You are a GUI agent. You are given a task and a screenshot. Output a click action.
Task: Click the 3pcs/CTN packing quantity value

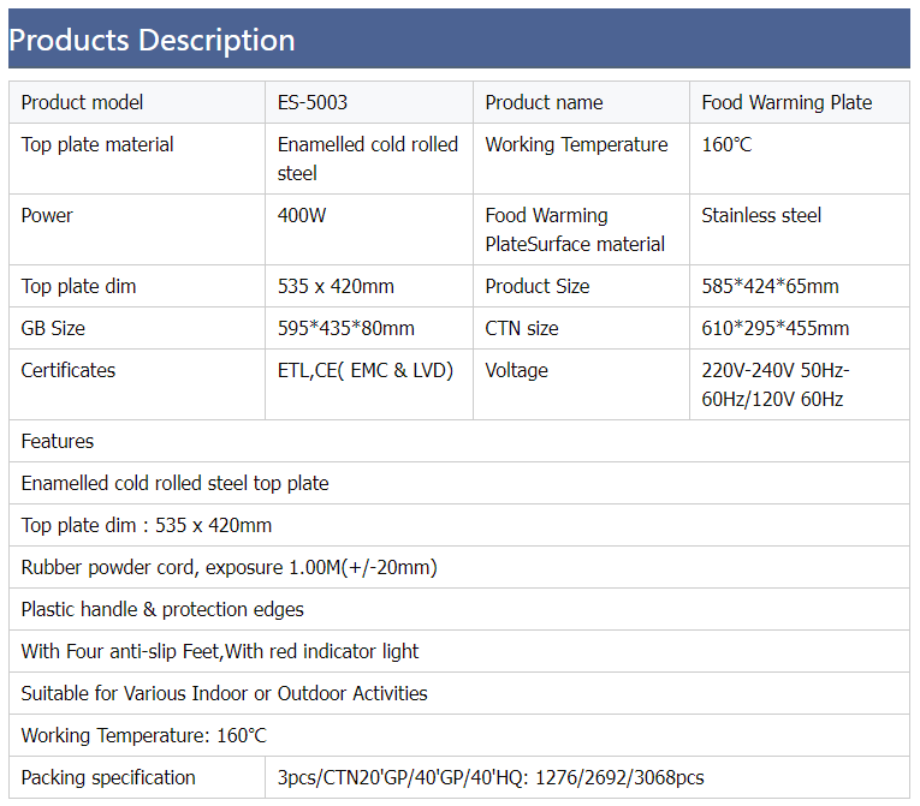coord(490,778)
